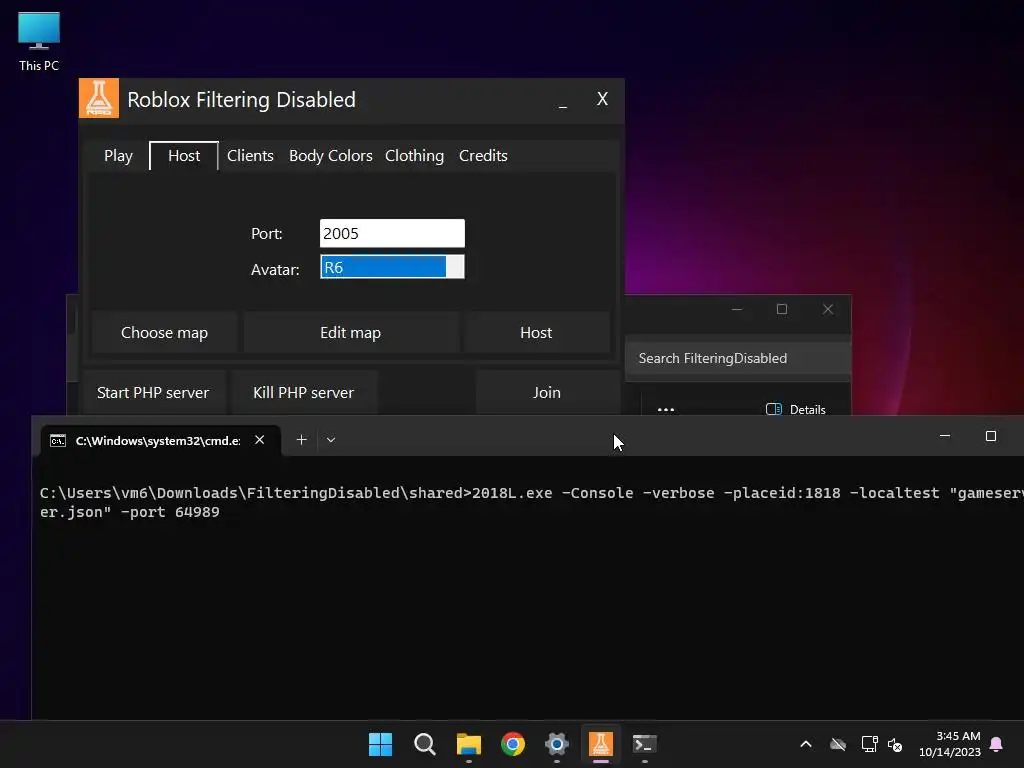Click the Roblox Filtering Disabled title text
The width and height of the screenshot is (1024, 768).
pos(242,99)
